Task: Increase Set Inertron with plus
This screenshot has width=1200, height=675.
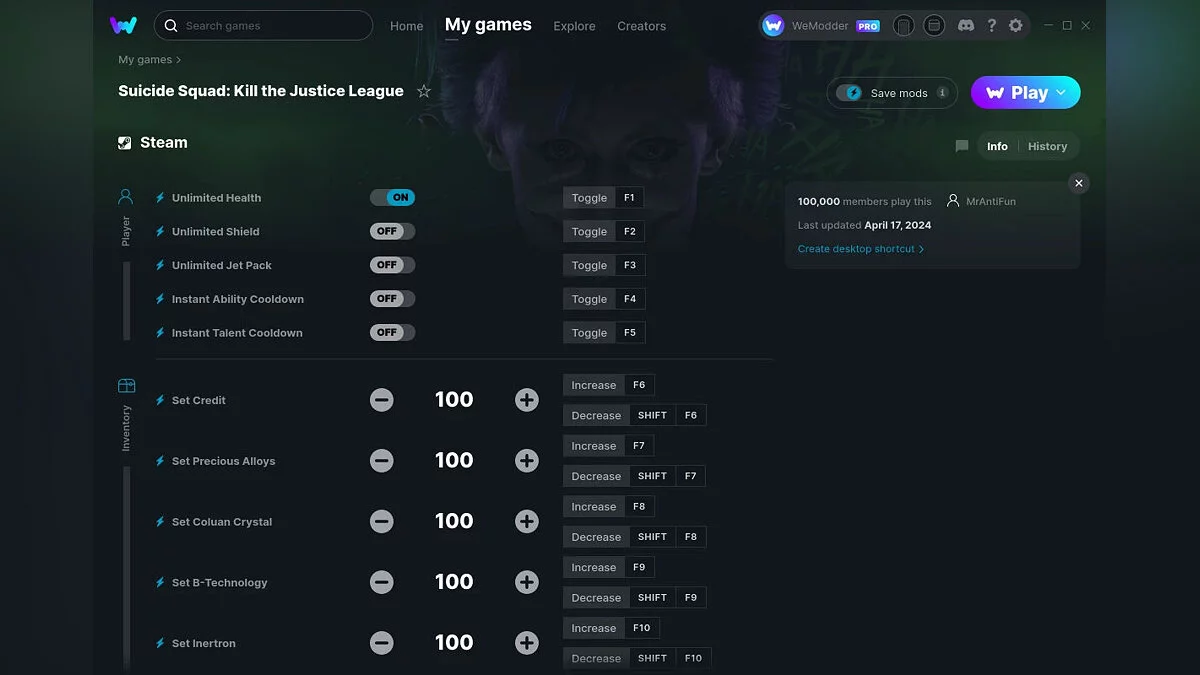Action: [527, 643]
